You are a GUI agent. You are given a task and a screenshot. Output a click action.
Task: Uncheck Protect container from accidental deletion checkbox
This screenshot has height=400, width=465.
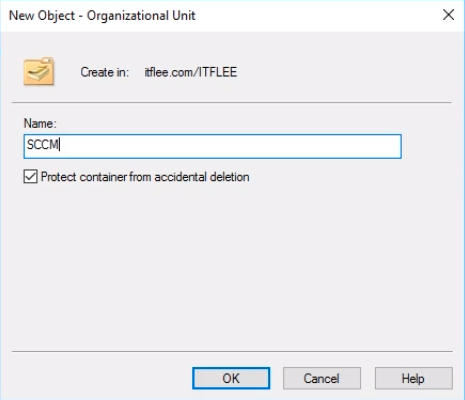[30, 176]
